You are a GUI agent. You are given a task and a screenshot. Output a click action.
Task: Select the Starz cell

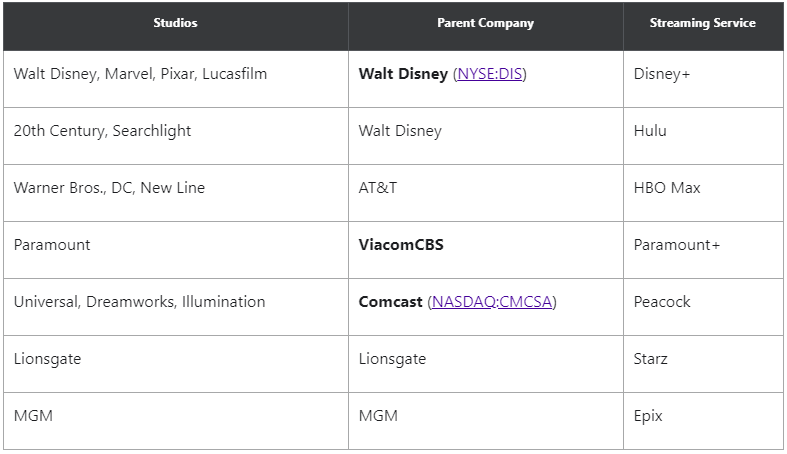point(650,359)
